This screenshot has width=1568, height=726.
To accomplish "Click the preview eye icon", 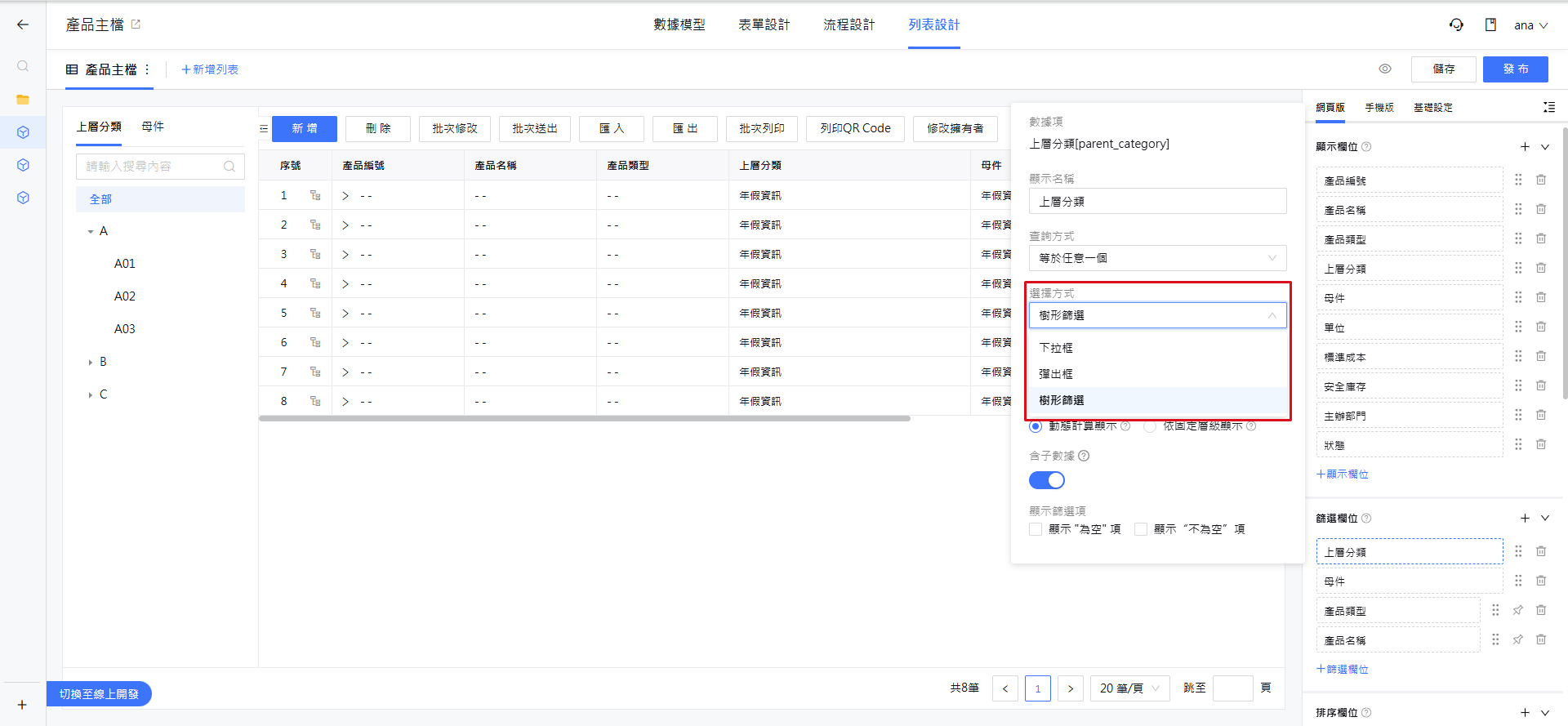I will pyautogui.click(x=1385, y=69).
